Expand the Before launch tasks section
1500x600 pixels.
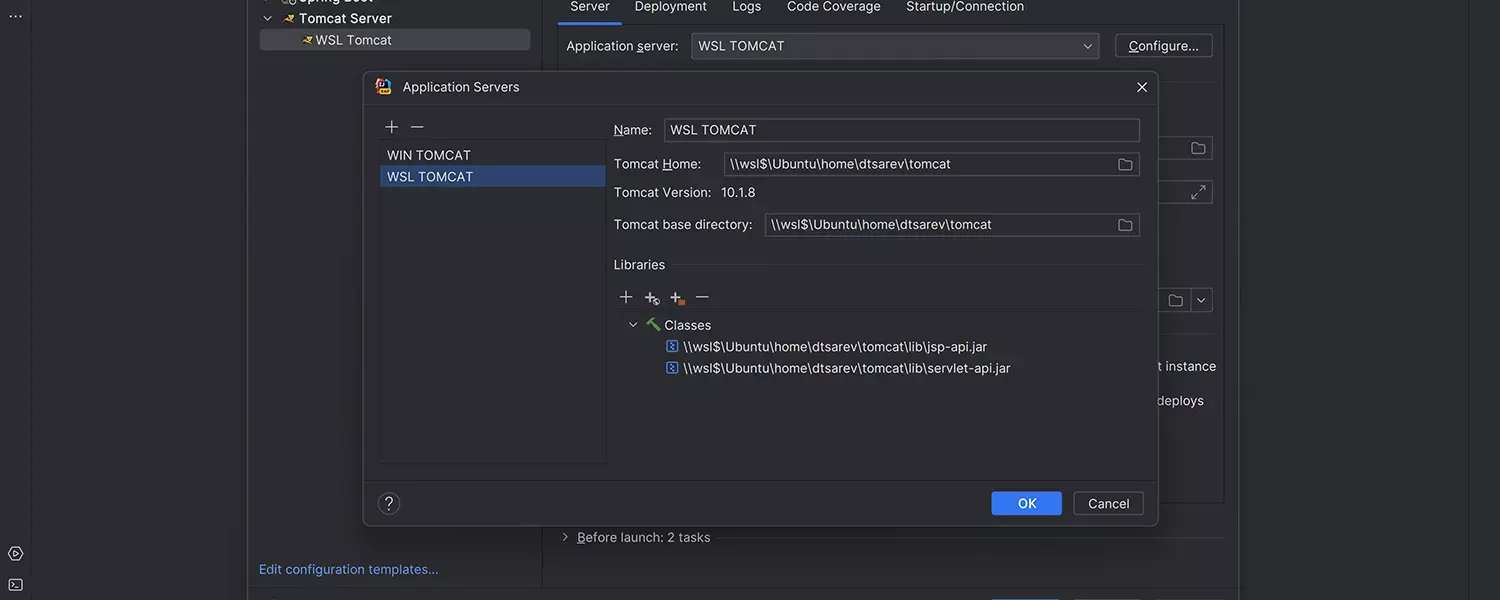coord(565,538)
